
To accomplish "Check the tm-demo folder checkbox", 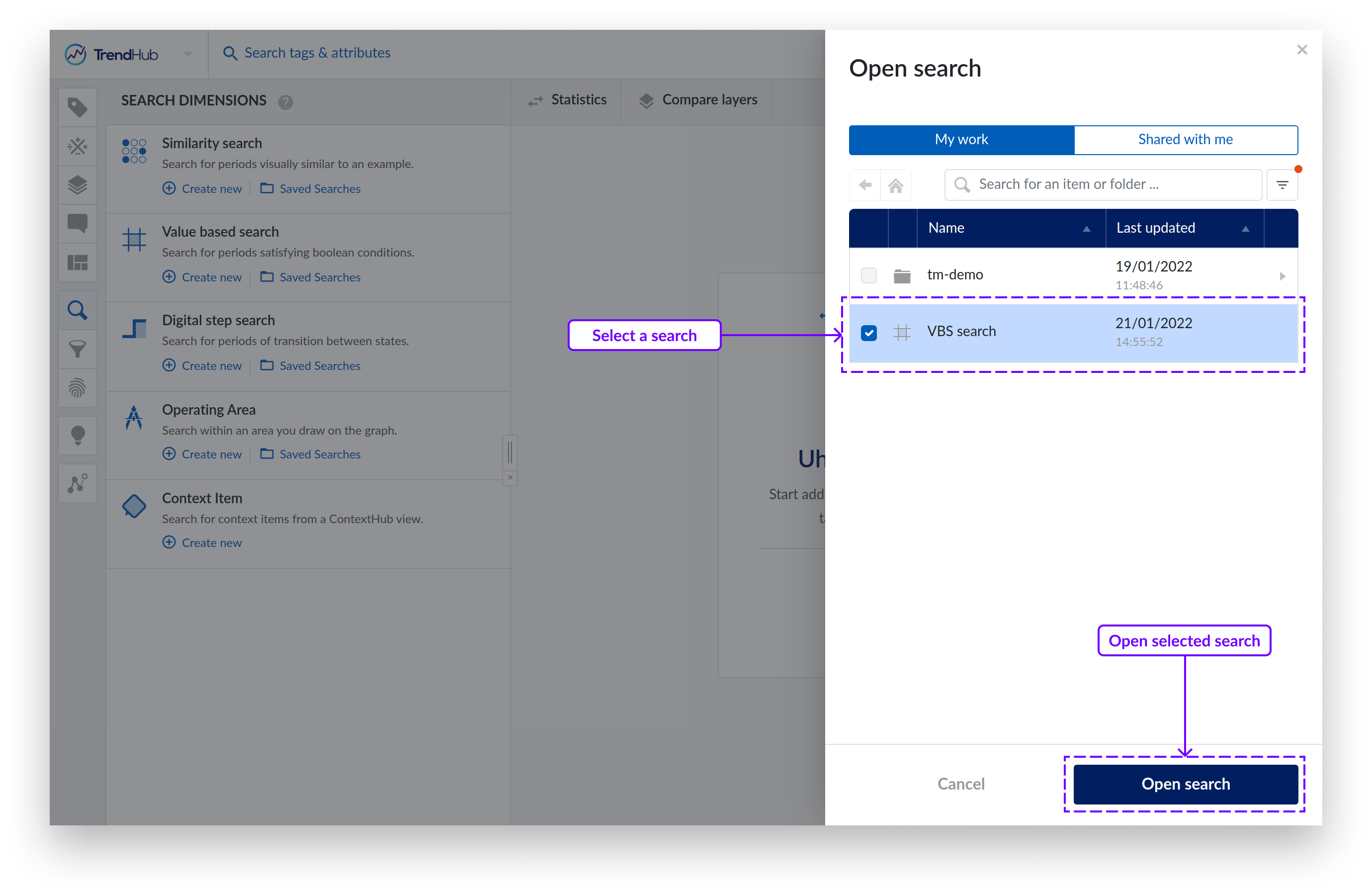I will (869, 275).
